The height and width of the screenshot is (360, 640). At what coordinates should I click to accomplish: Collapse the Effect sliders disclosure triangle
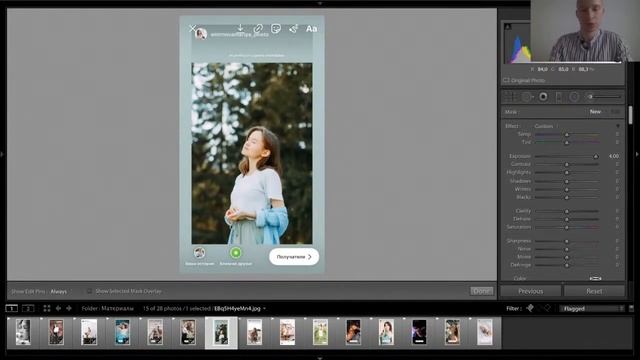tap(618, 126)
